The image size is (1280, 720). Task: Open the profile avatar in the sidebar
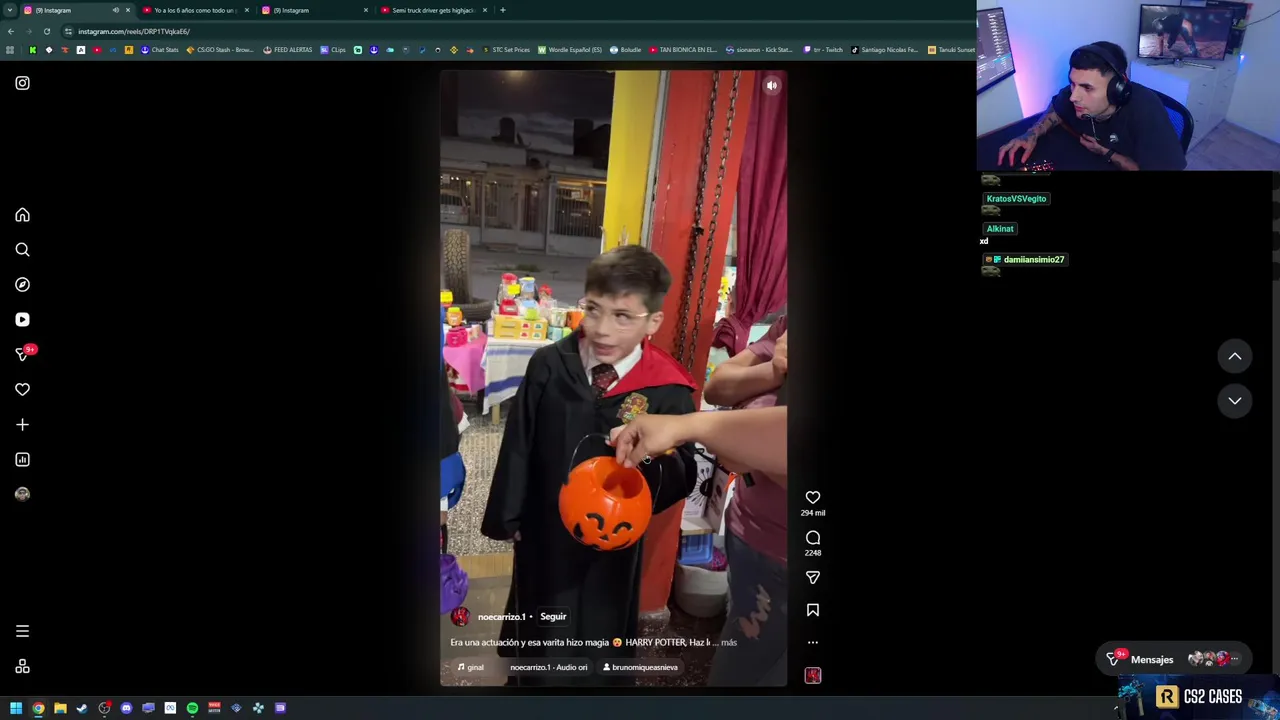tap(22, 494)
